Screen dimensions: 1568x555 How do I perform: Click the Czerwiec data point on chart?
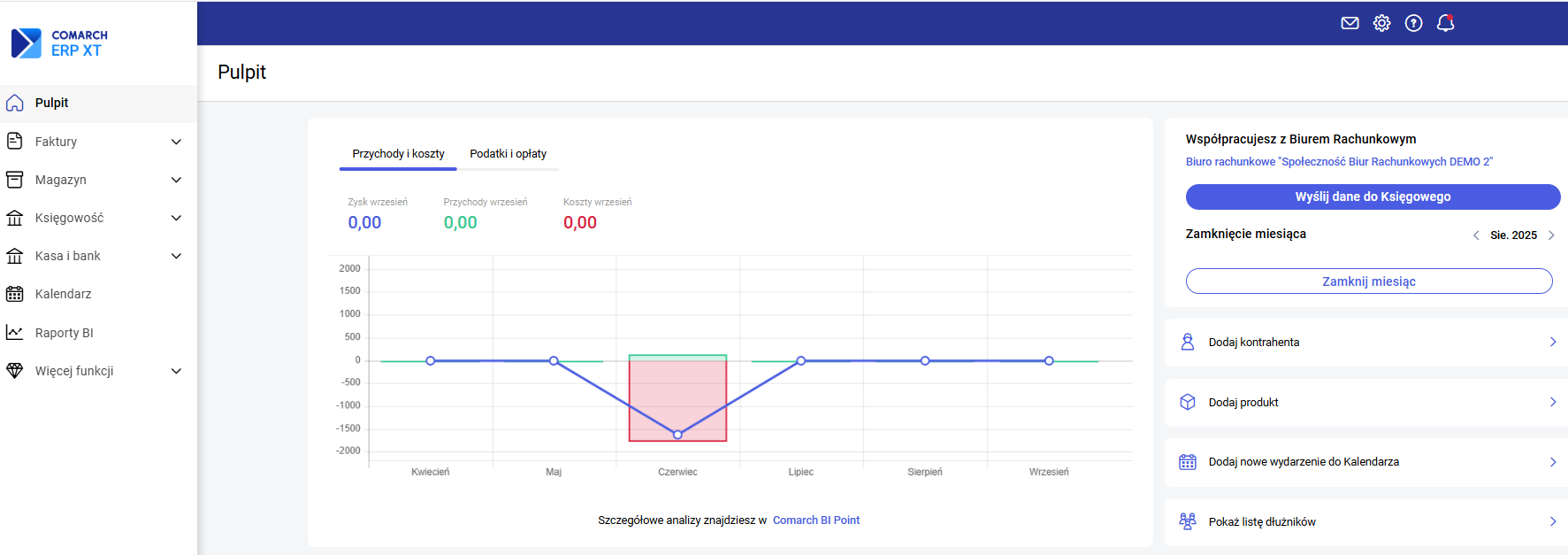(677, 435)
